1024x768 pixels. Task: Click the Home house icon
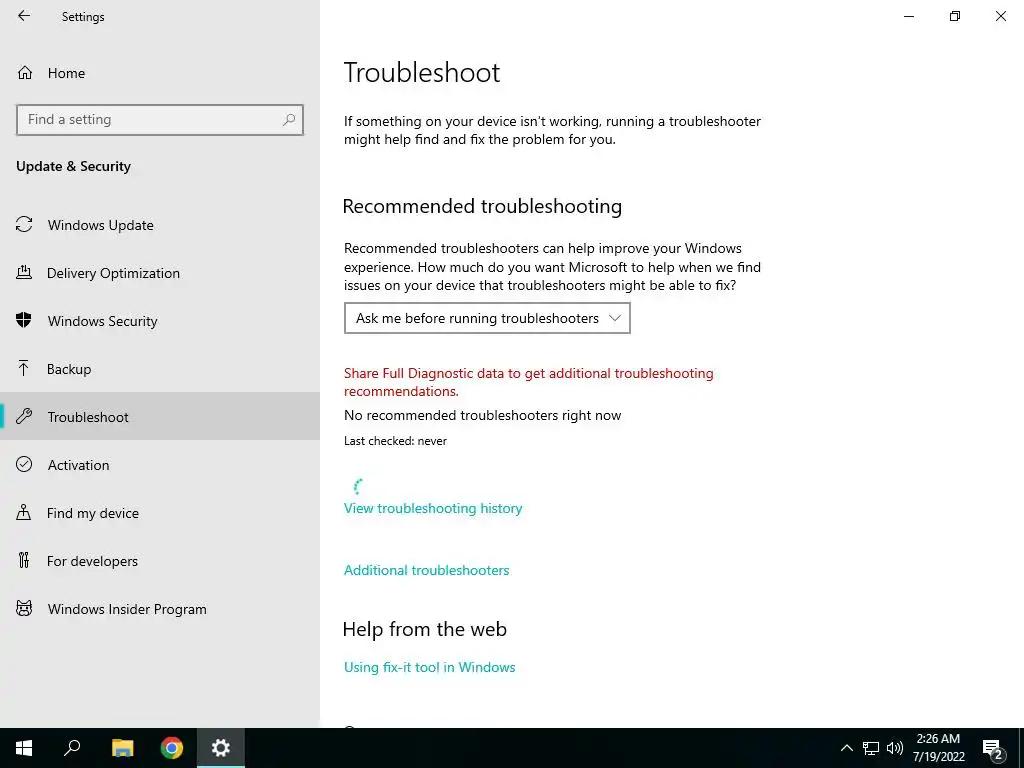click(25, 72)
